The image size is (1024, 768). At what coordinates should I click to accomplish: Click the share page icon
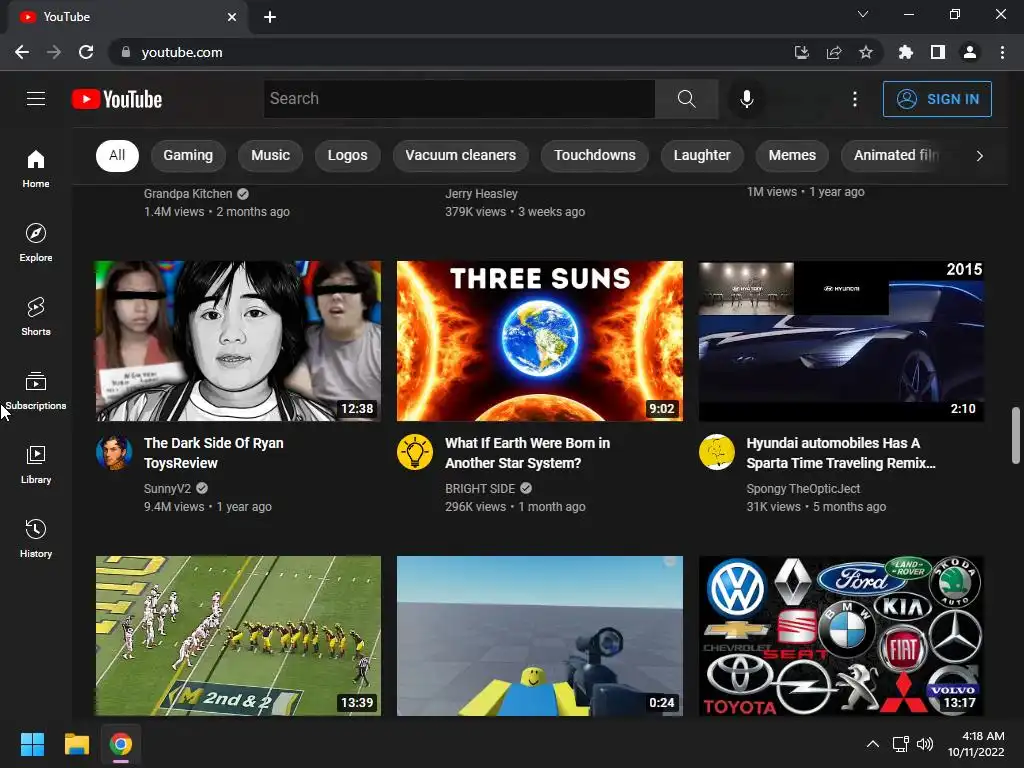coord(834,52)
